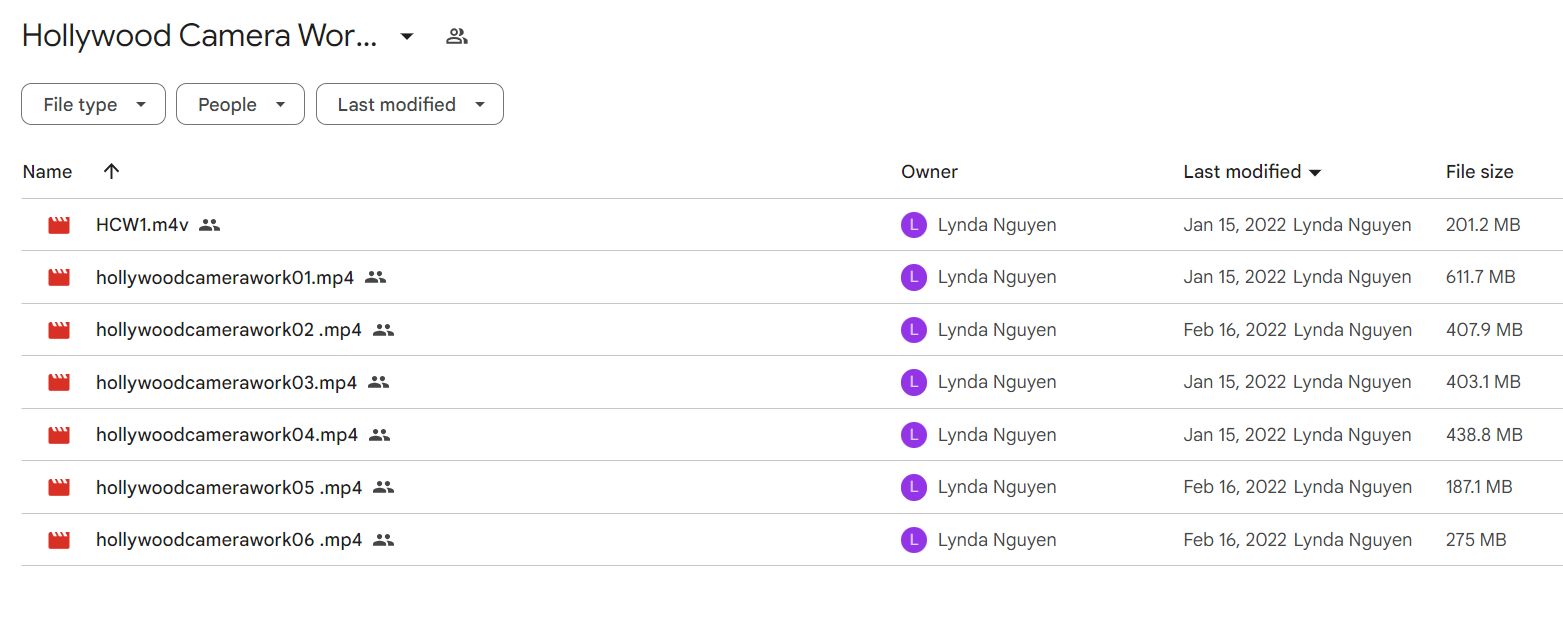Image resolution: width=1563 pixels, height=626 pixels.
Task: Click the video icon for HCW1.m4v
Action: [x=59, y=225]
